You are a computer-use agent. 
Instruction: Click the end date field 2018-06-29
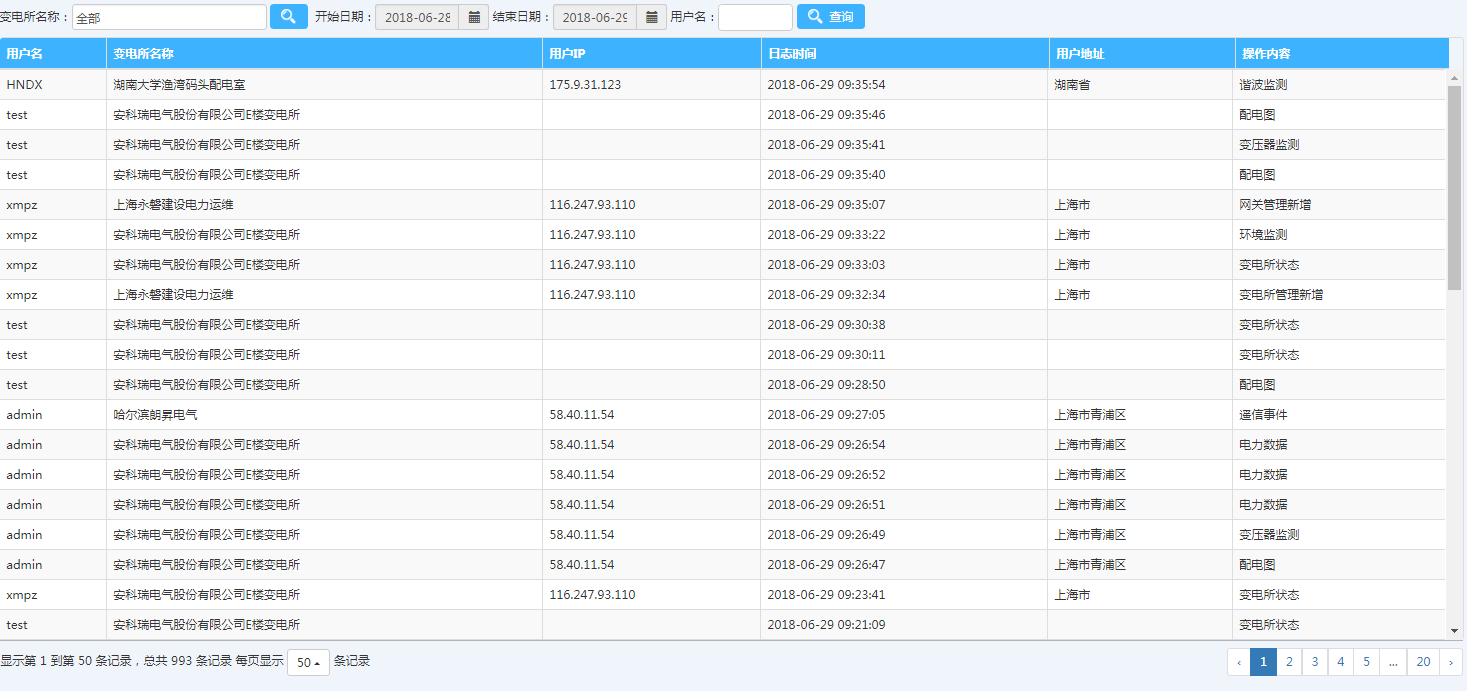(595, 17)
